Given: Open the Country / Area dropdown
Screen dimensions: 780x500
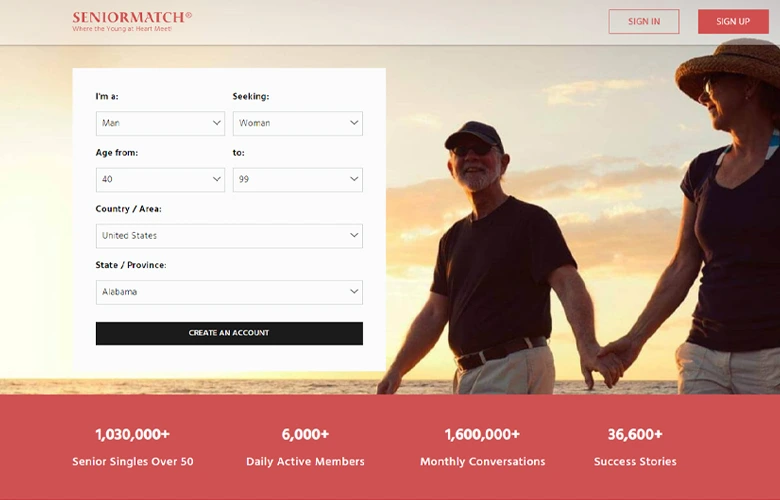Looking at the screenshot, I should pyautogui.click(x=229, y=236).
